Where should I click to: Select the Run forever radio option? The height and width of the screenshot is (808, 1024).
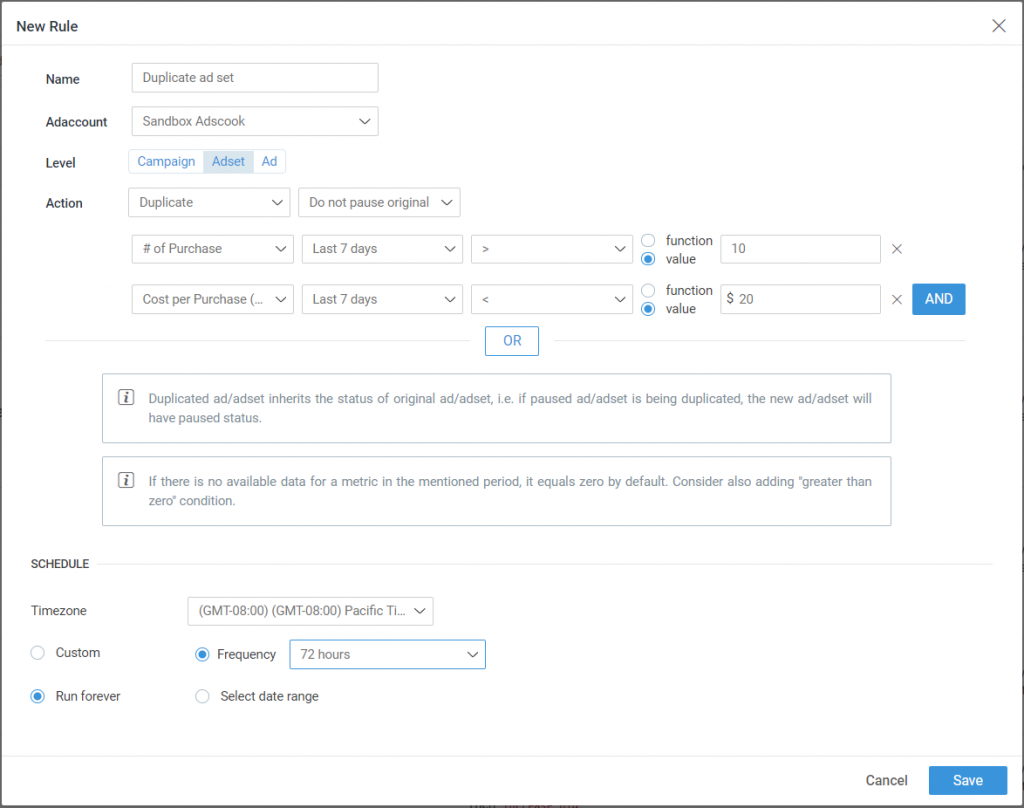pyautogui.click(x=38, y=696)
